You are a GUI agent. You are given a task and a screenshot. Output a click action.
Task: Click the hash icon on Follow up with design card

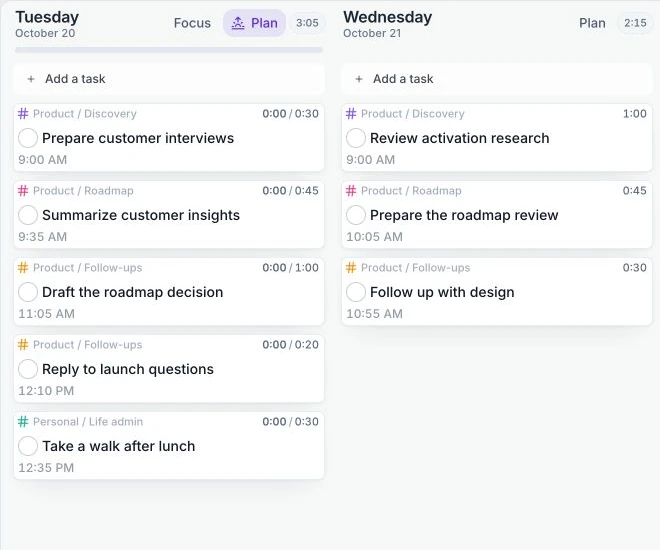(351, 268)
